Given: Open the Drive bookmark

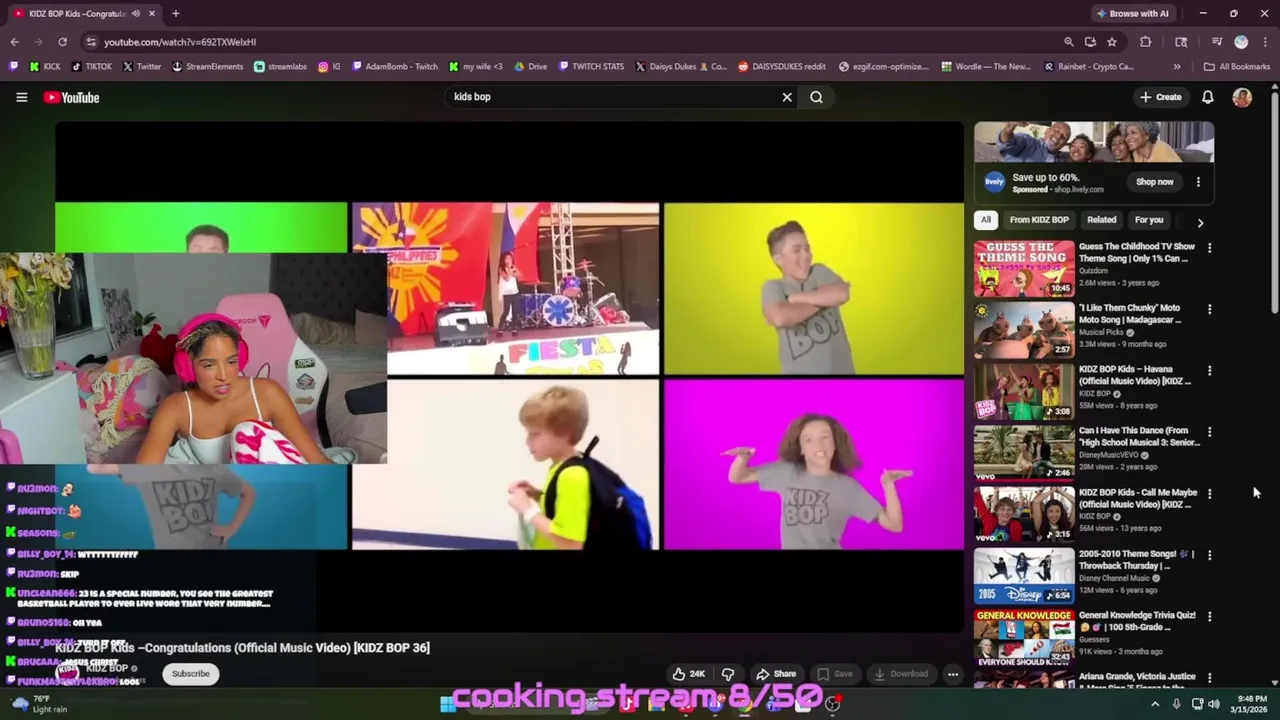Looking at the screenshot, I should tap(530, 67).
